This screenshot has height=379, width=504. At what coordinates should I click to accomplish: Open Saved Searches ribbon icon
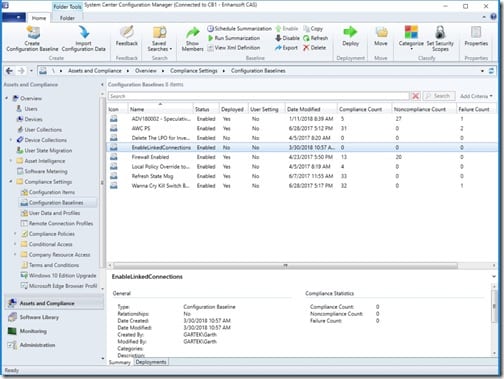[x=159, y=33]
